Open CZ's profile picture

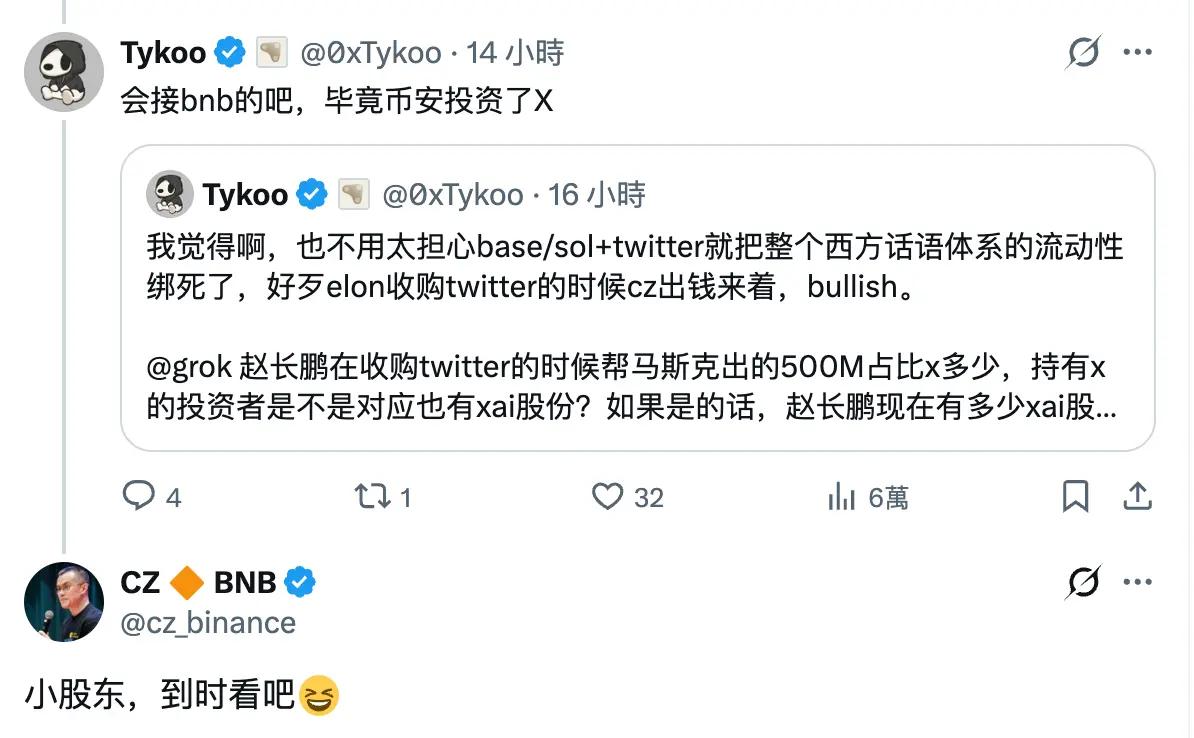(x=62, y=601)
